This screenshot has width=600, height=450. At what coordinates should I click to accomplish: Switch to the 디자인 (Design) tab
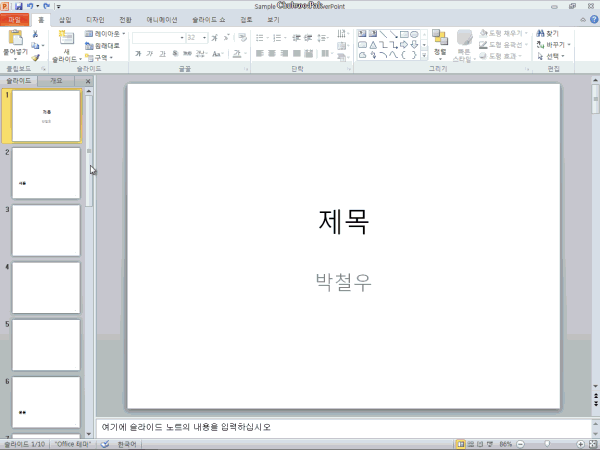[x=95, y=20]
